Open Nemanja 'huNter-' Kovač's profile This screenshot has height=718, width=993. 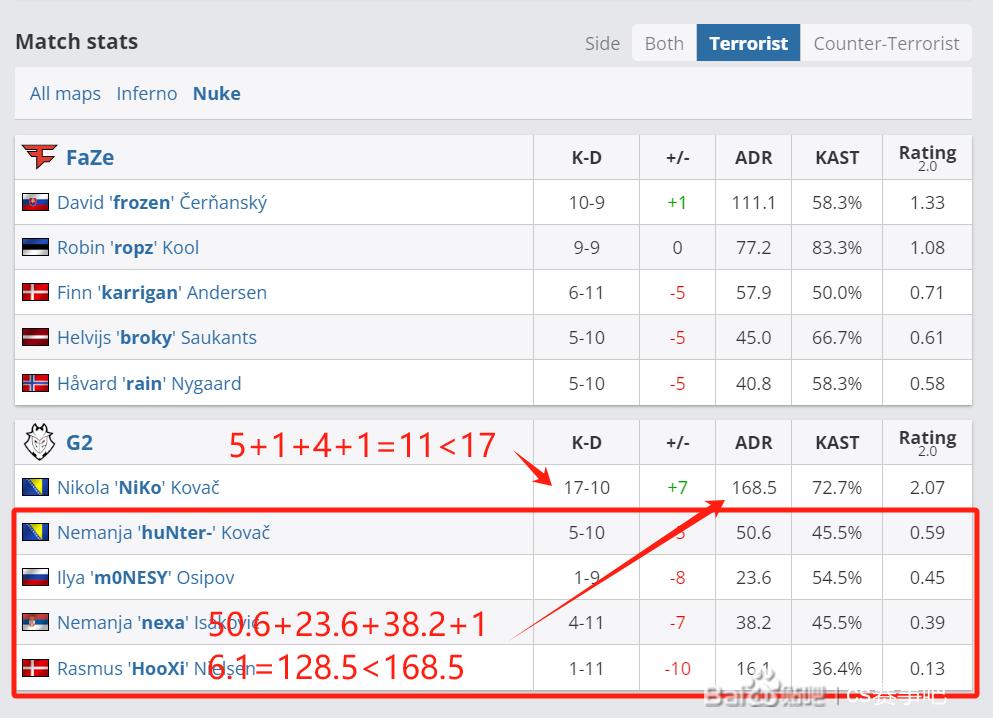(x=164, y=532)
